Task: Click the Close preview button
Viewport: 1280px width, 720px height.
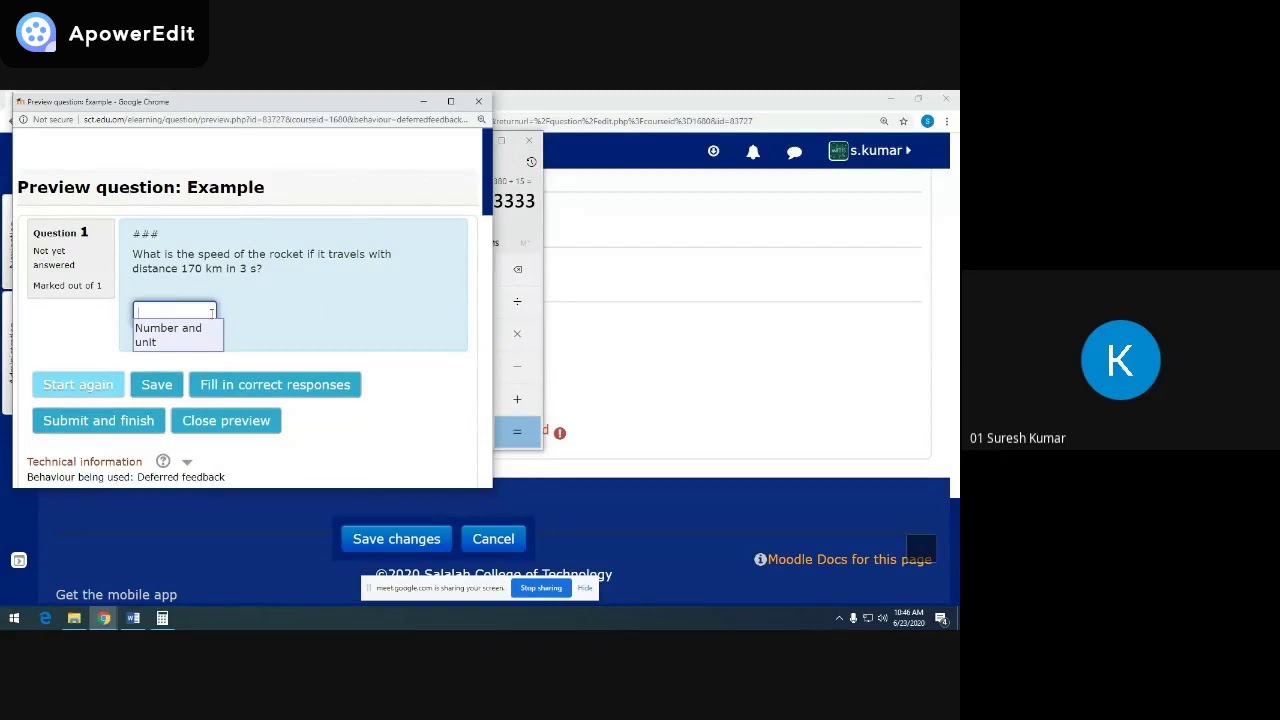Action: (226, 421)
